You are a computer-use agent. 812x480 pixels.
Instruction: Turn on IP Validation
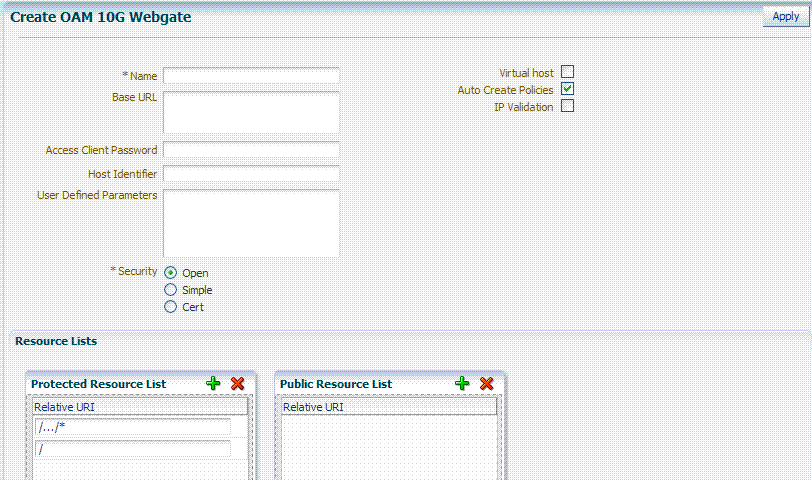(568, 106)
